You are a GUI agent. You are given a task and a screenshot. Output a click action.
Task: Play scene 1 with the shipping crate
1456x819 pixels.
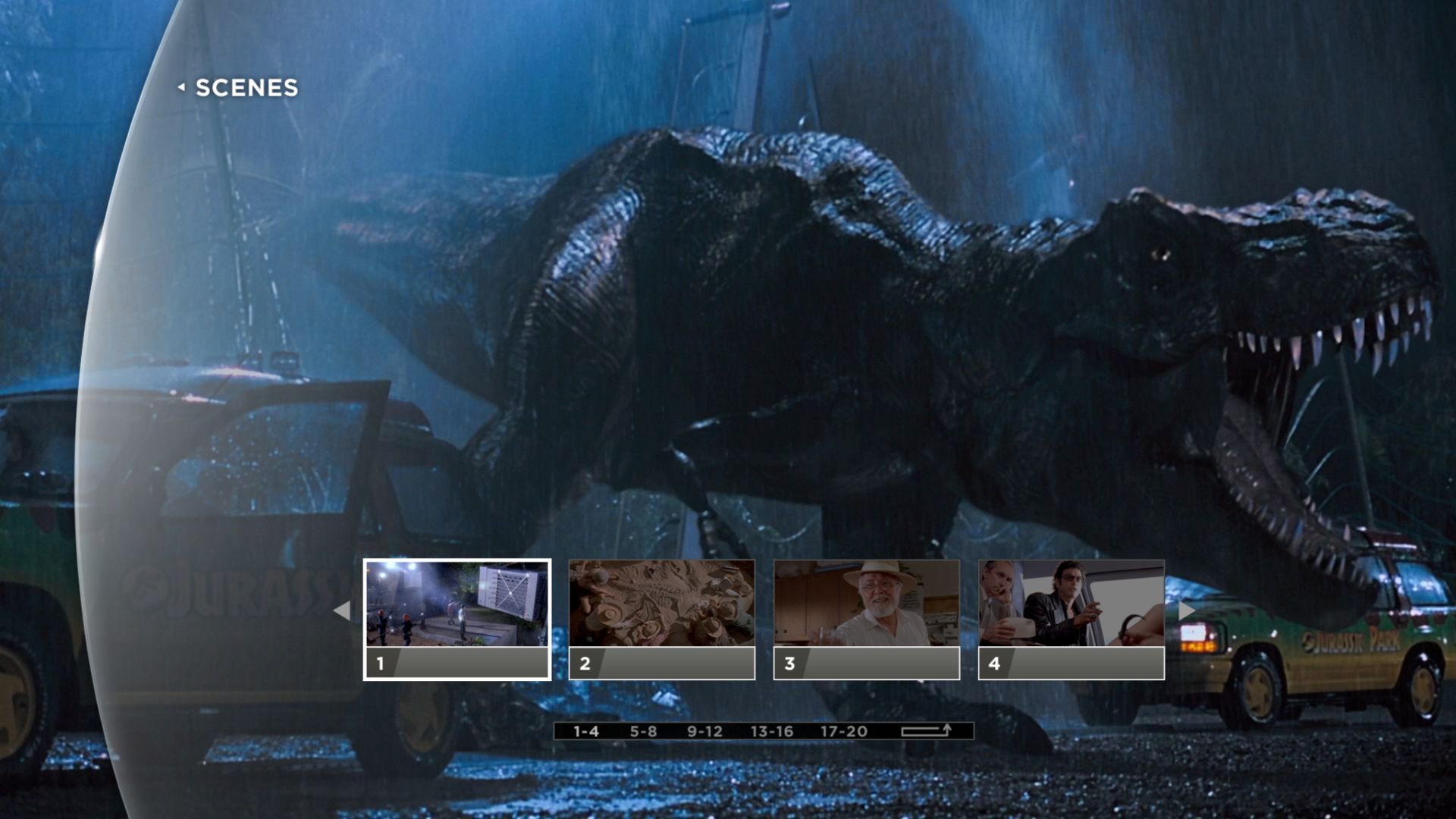pos(457,620)
